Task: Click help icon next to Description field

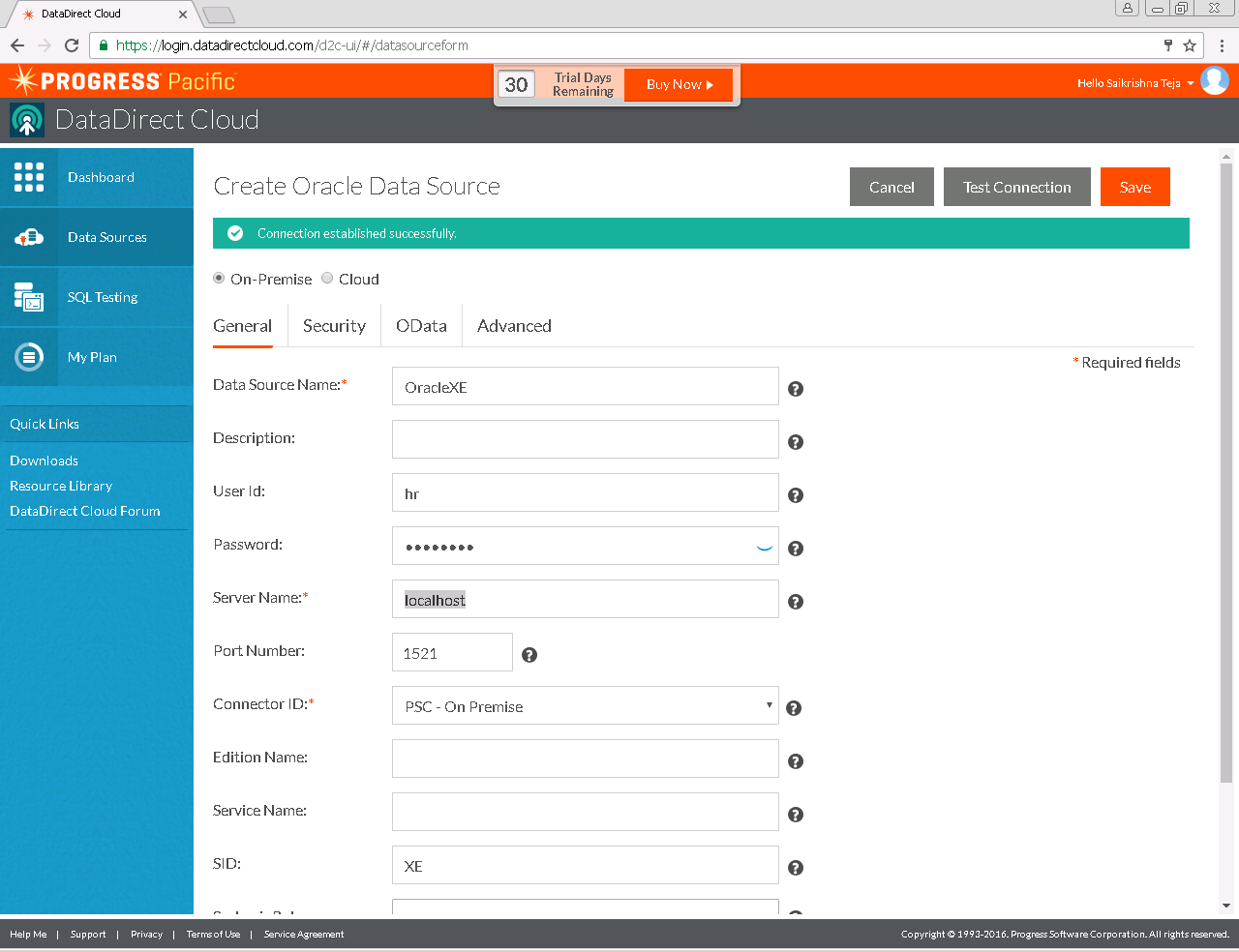Action: [x=796, y=442]
